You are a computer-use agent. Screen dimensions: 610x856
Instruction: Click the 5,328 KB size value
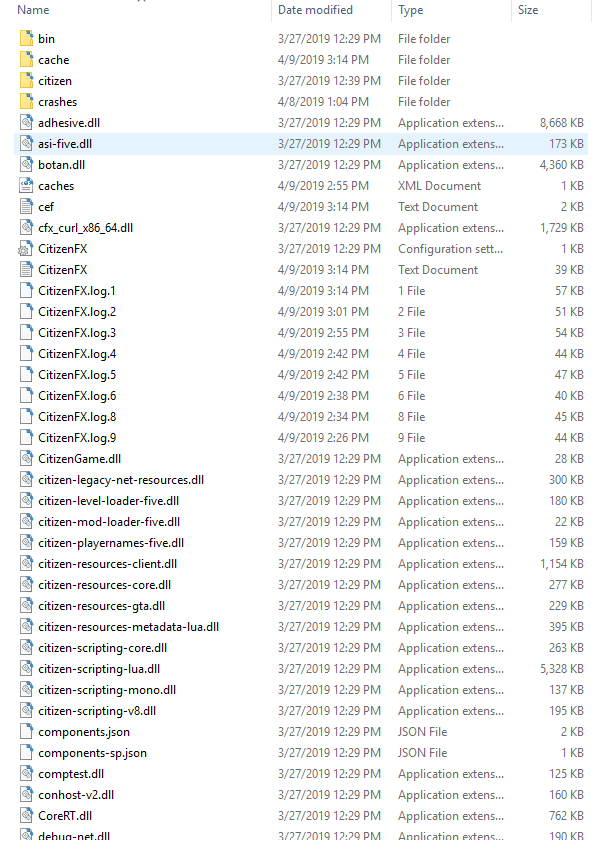click(x=561, y=669)
